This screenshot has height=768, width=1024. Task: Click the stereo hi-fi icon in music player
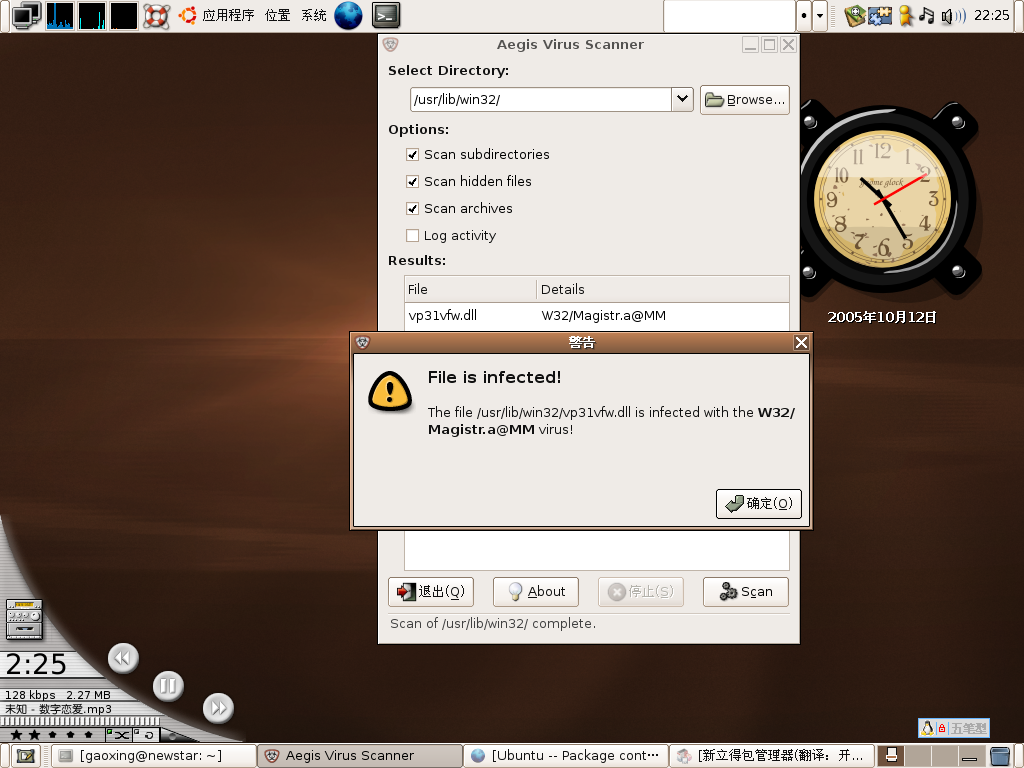click(24, 619)
